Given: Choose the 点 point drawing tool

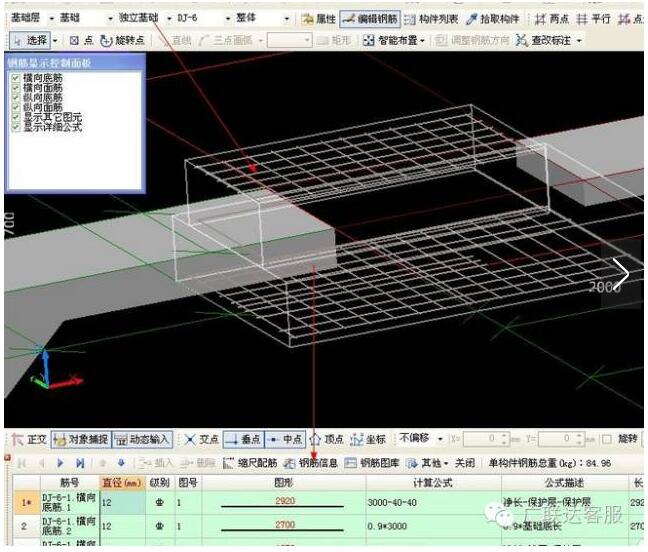Looking at the screenshot, I should 81,40.
